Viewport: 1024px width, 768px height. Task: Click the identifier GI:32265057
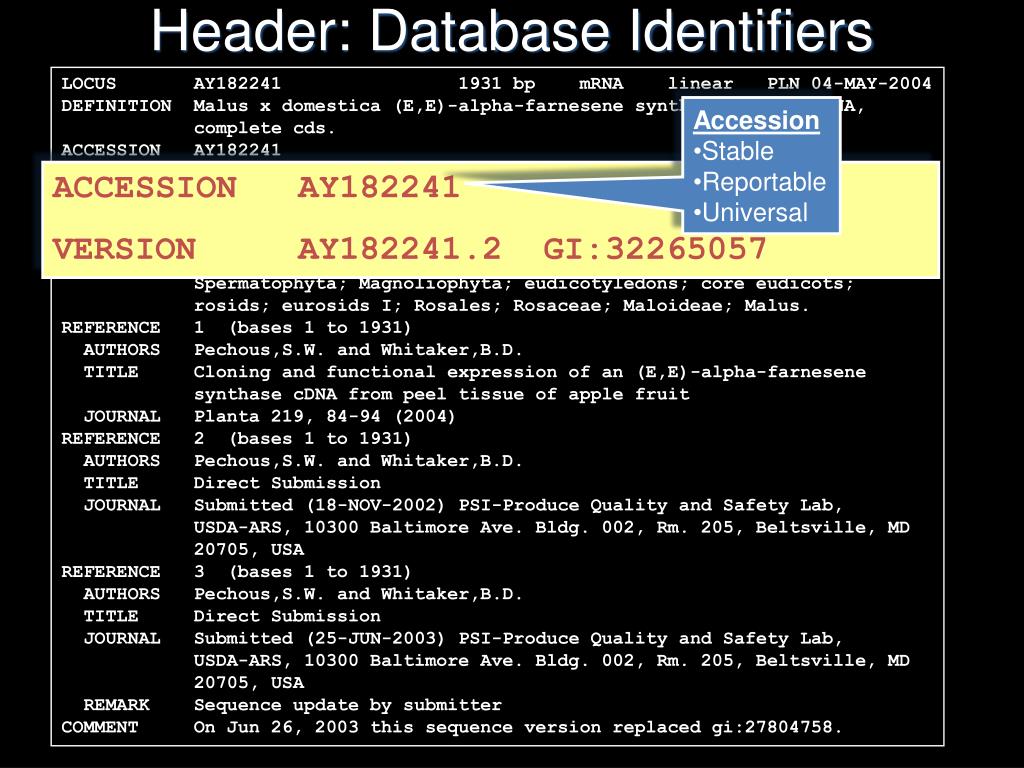(654, 249)
